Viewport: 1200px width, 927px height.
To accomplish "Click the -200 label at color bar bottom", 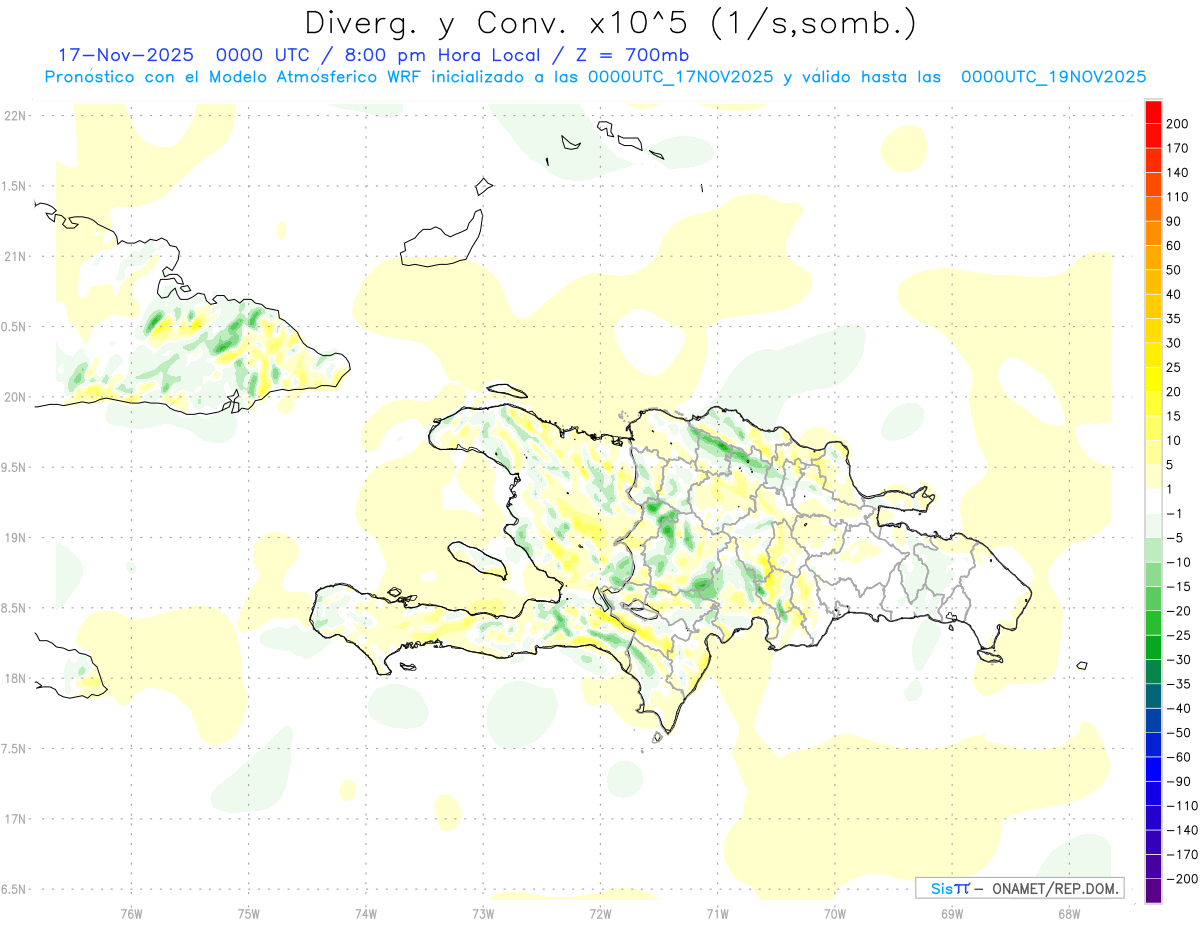I will point(1182,879).
